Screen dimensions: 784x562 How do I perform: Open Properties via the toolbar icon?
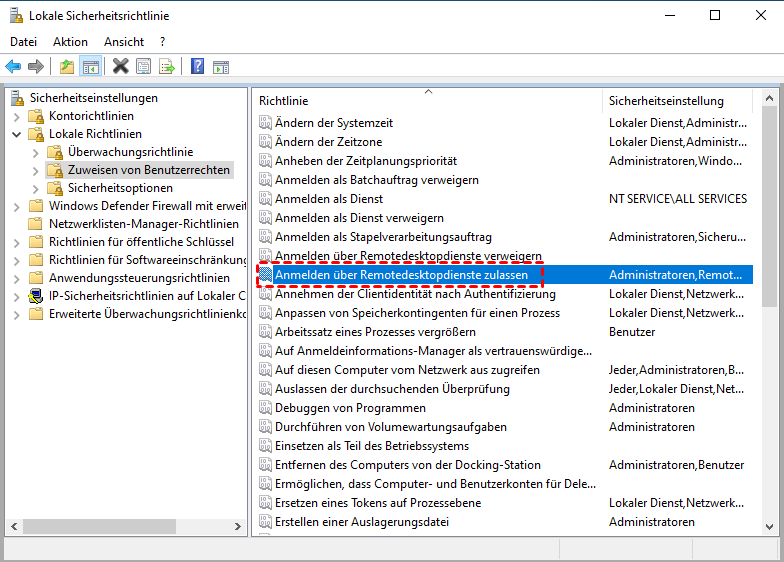(x=144, y=67)
